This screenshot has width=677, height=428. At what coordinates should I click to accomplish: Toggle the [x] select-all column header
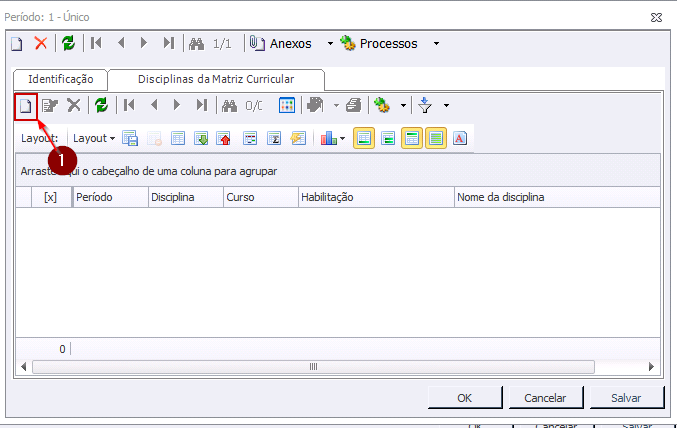coord(50,198)
